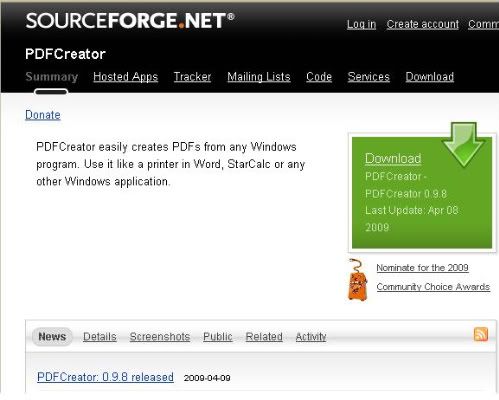The width and height of the screenshot is (499, 400).
Task: Click the orange RSS feed icon
Action: coord(481,334)
